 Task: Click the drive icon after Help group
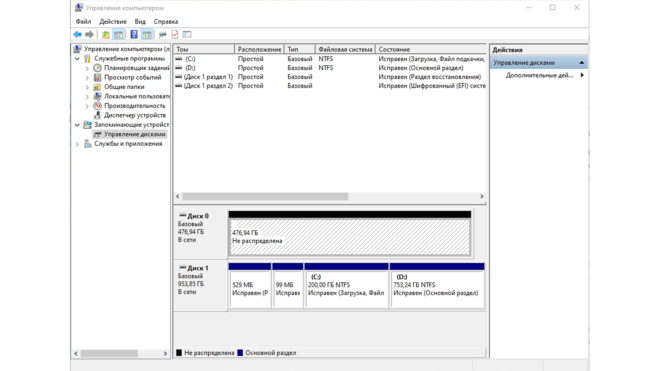coord(162,35)
